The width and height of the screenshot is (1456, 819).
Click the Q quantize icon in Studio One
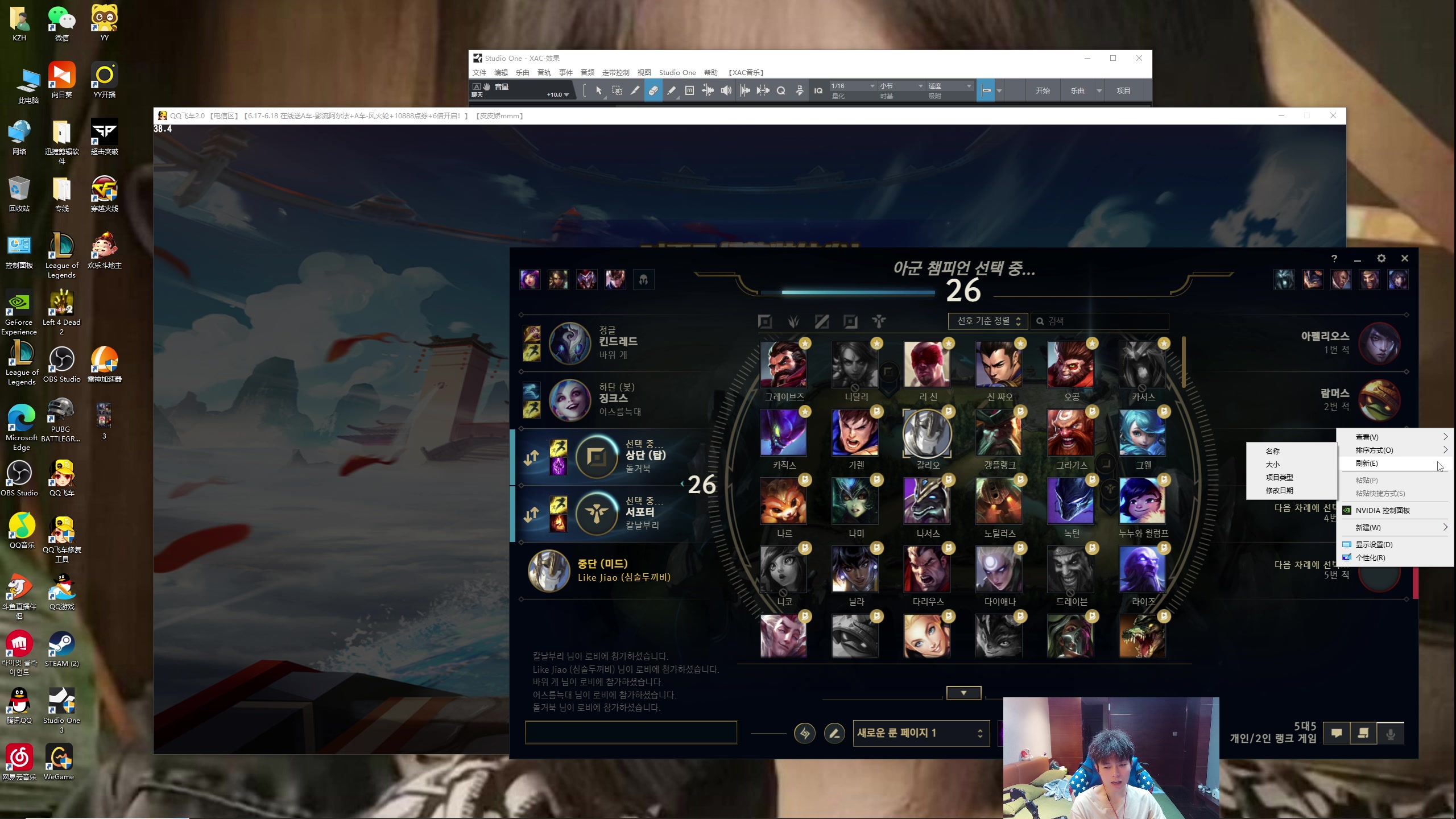point(781,90)
